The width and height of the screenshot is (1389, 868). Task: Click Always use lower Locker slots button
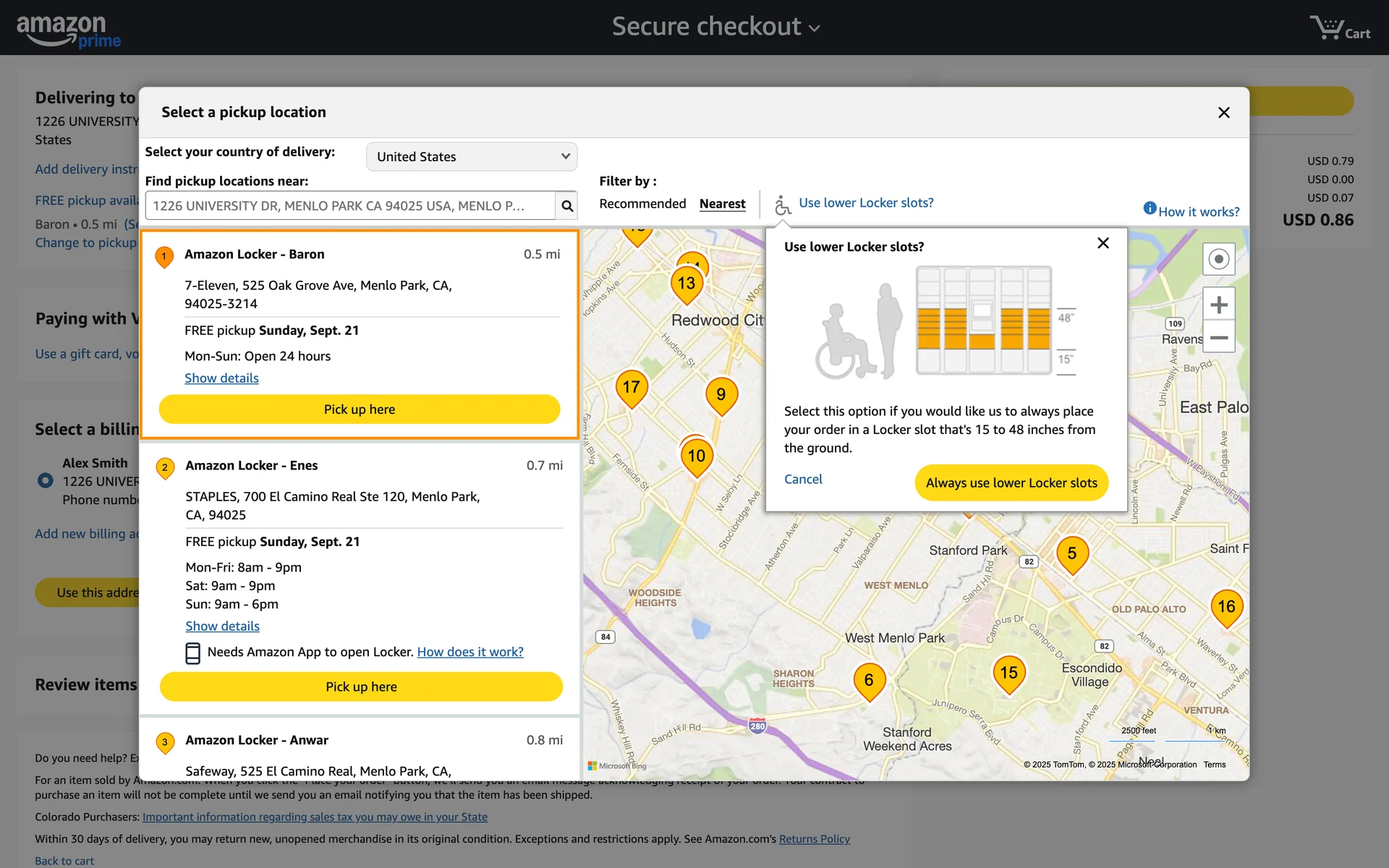pos(1011,482)
